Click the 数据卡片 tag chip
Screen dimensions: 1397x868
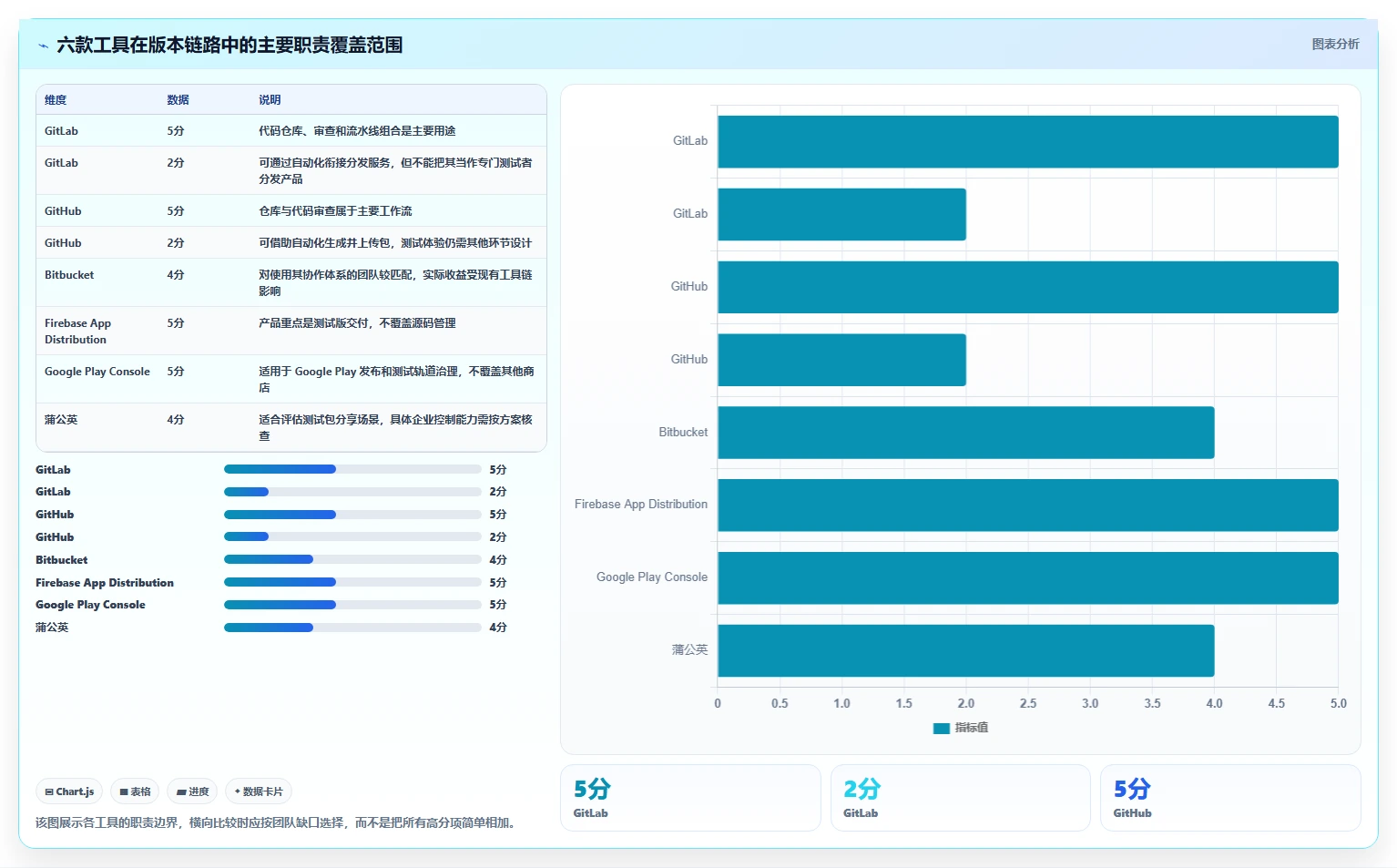click(x=259, y=791)
